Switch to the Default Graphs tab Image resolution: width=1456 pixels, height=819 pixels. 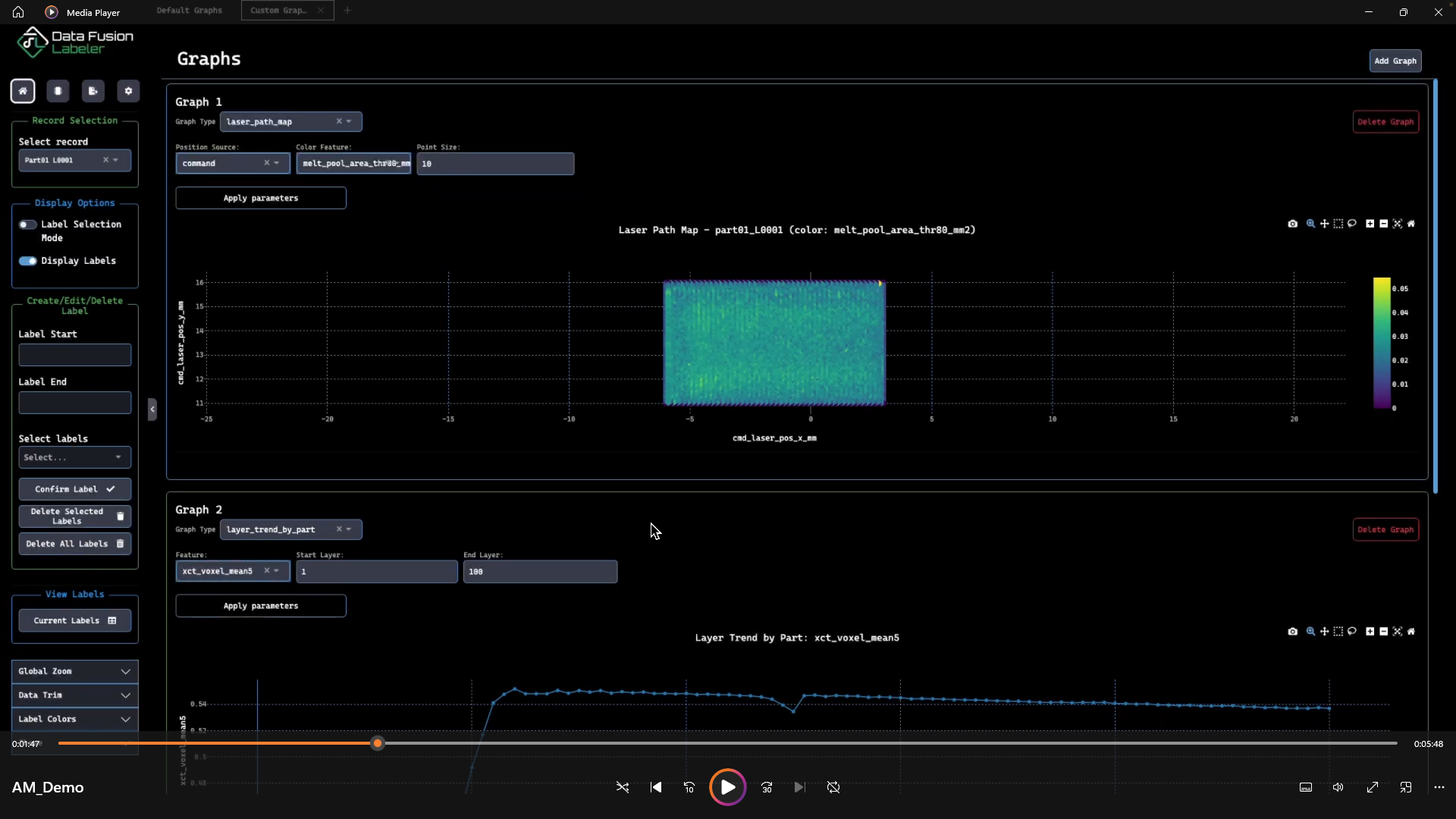(190, 11)
